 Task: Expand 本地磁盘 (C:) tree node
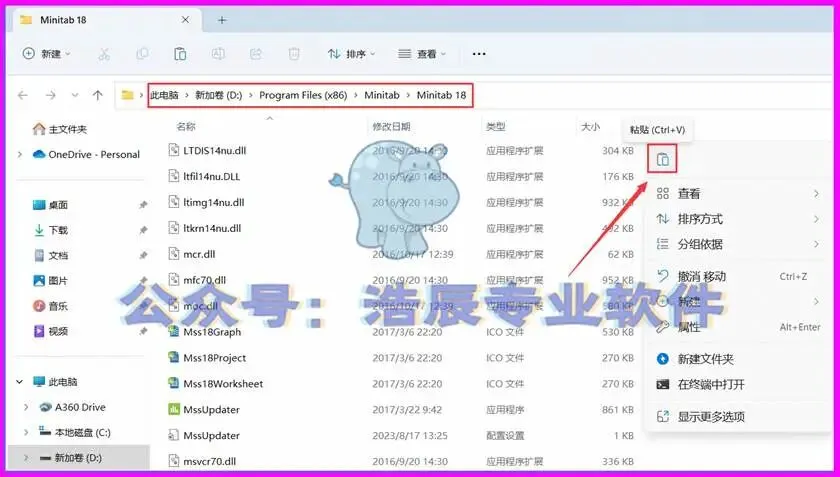[26, 433]
